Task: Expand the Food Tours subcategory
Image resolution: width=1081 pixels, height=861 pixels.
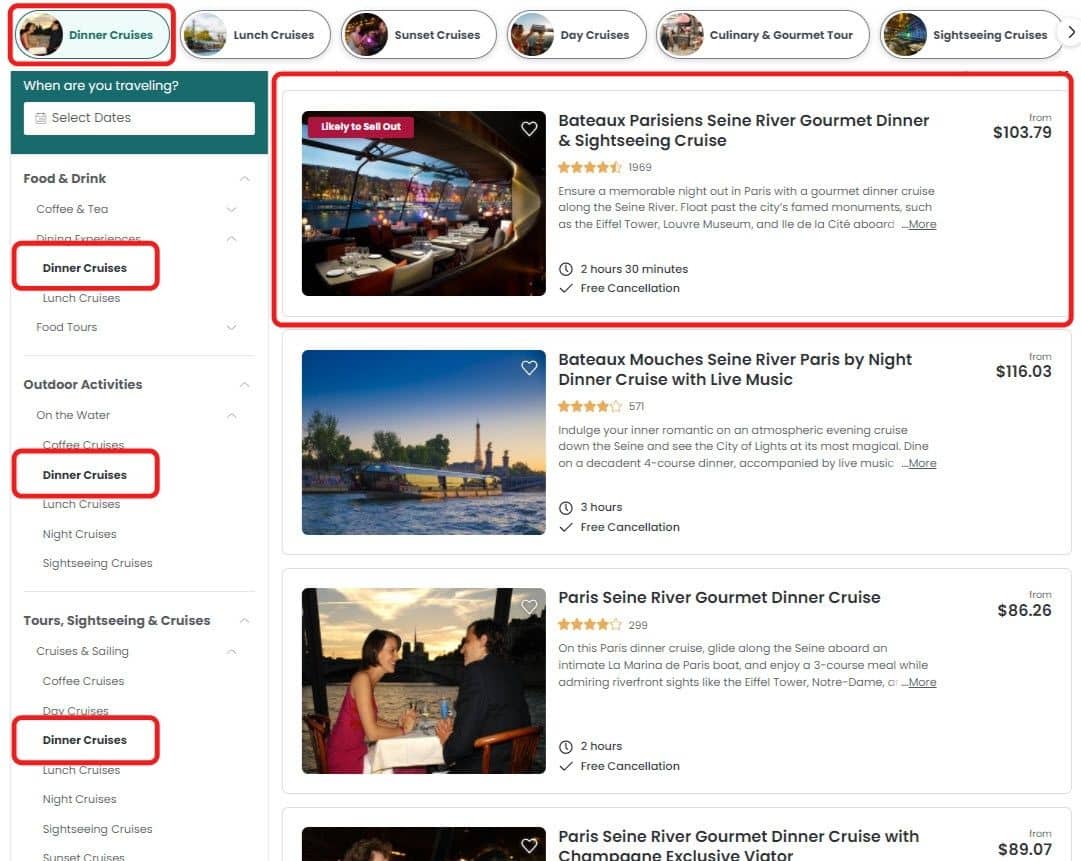Action: click(x=232, y=327)
